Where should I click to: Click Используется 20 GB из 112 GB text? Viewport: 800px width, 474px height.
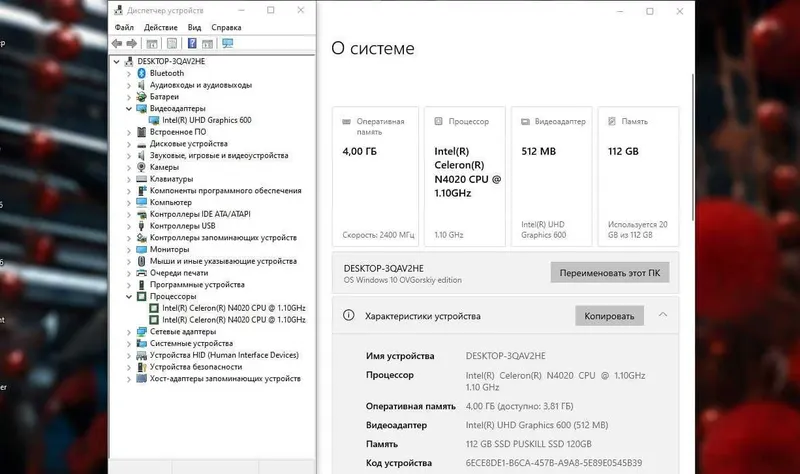pyautogui.click(x=638, y=230)
